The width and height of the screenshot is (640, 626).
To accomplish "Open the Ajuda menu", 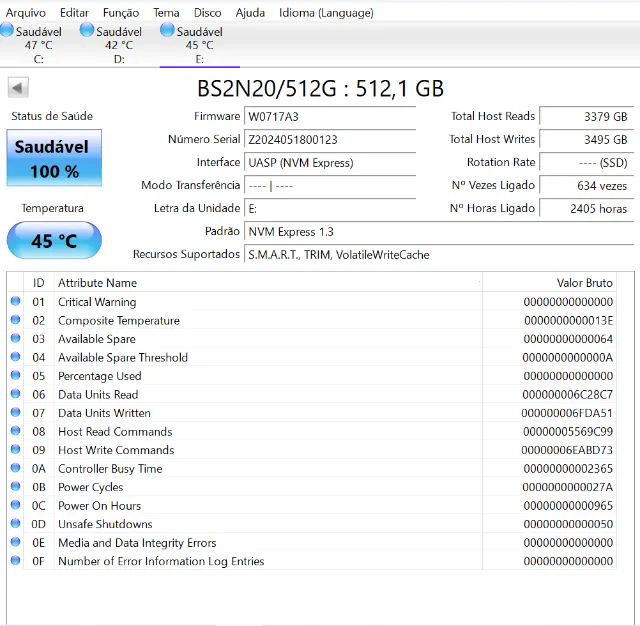I will 250,13.
